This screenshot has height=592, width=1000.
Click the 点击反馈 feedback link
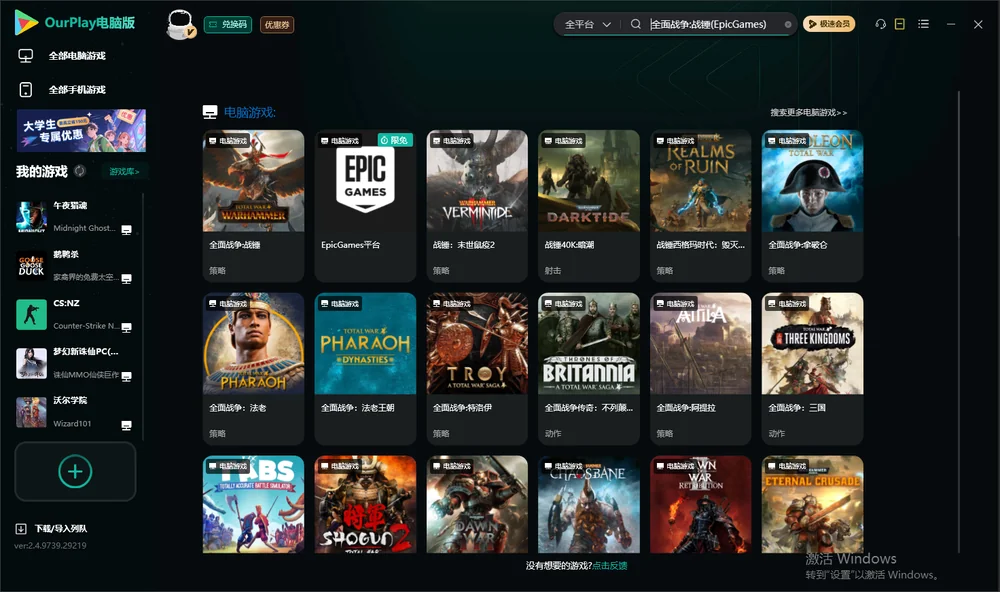coord(610,565)
